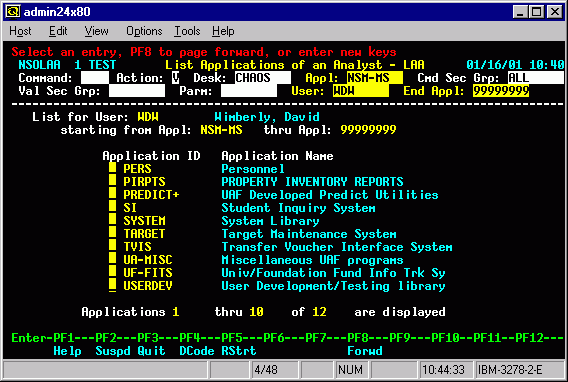Image resolution: width=568 pixels, height=382 pixels.
Task: Click Transfer Voucher Interface System name
Action: pos(337,247)
